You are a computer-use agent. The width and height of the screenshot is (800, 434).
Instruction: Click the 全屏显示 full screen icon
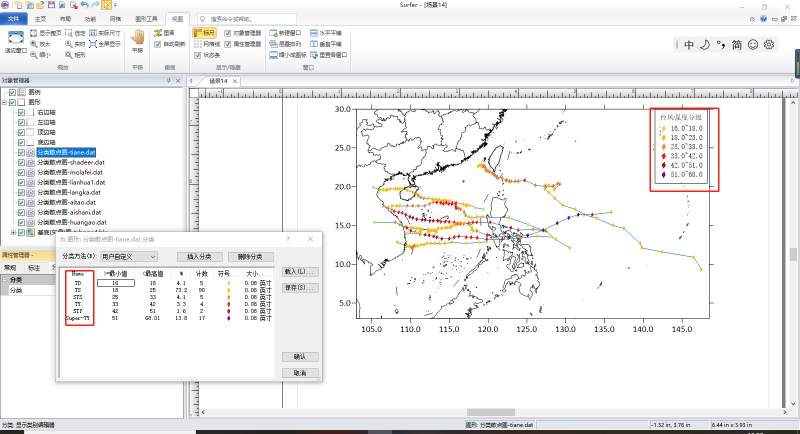(94, 44)
